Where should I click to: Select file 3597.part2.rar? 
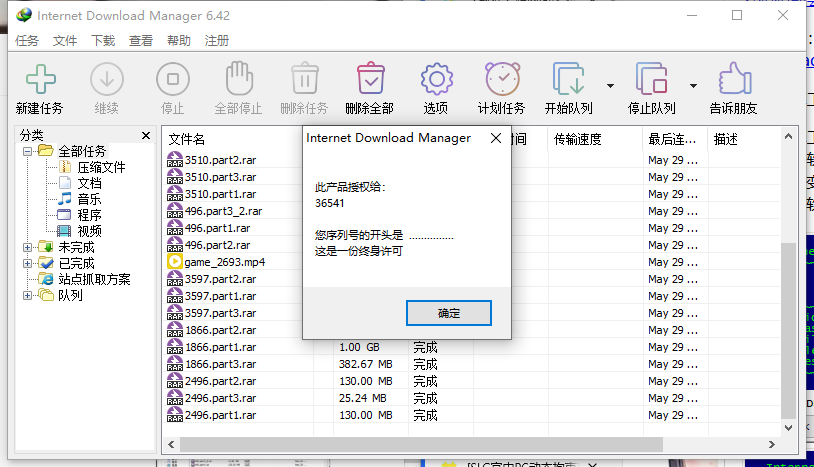click(x=220, y=279)
